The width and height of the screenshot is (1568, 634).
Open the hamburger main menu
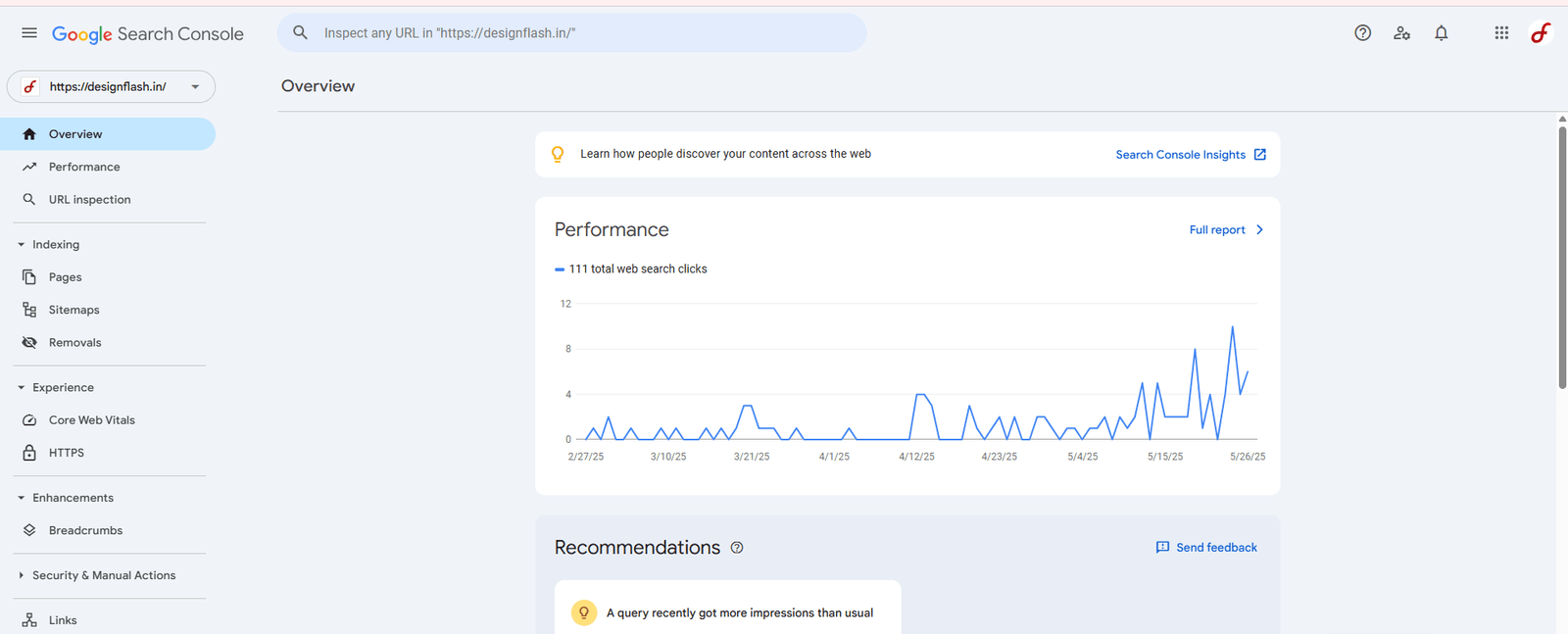(x=29, y=33)
